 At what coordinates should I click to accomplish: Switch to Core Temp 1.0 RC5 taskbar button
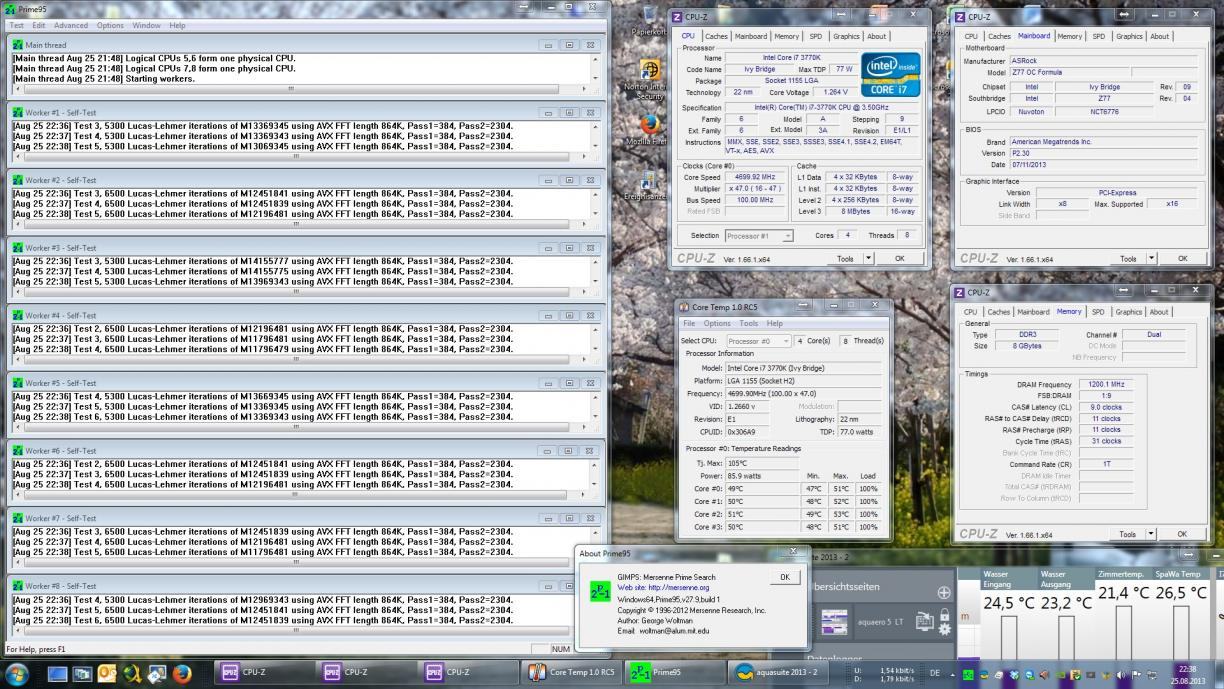point(572,673)
